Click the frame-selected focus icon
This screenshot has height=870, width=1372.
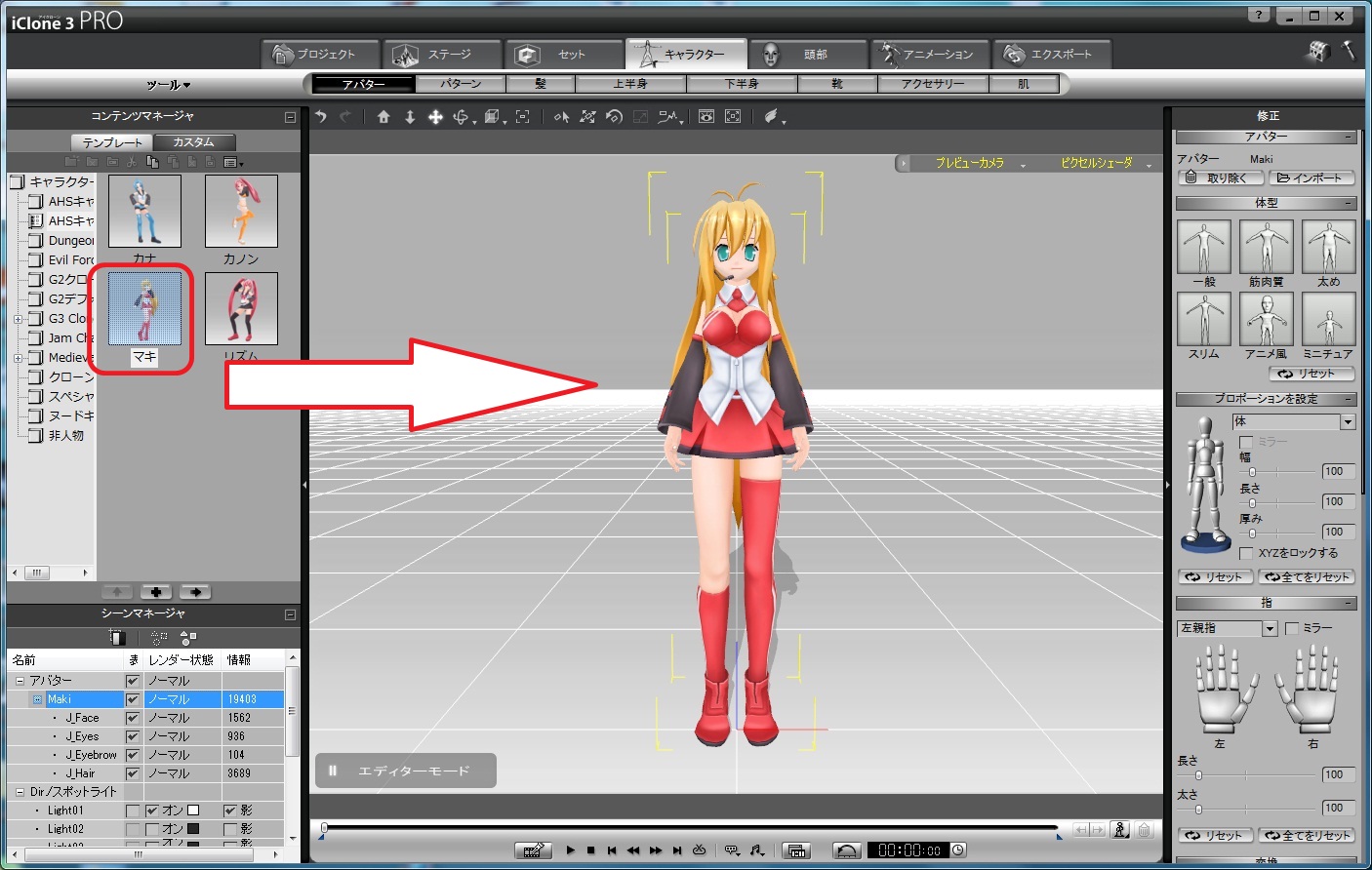[523, 117]
